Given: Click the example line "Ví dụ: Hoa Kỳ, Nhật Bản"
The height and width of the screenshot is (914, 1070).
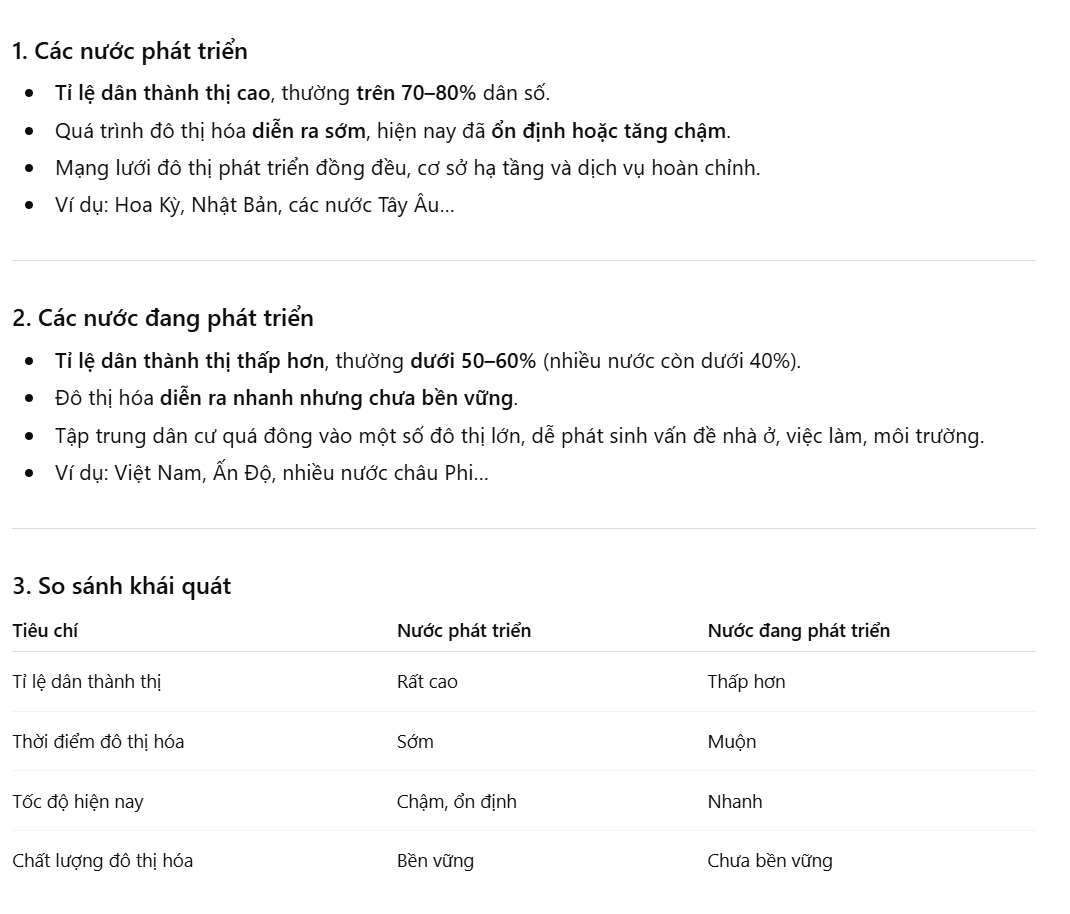Looking at the screenshot, I should click(x=254, y=206).
